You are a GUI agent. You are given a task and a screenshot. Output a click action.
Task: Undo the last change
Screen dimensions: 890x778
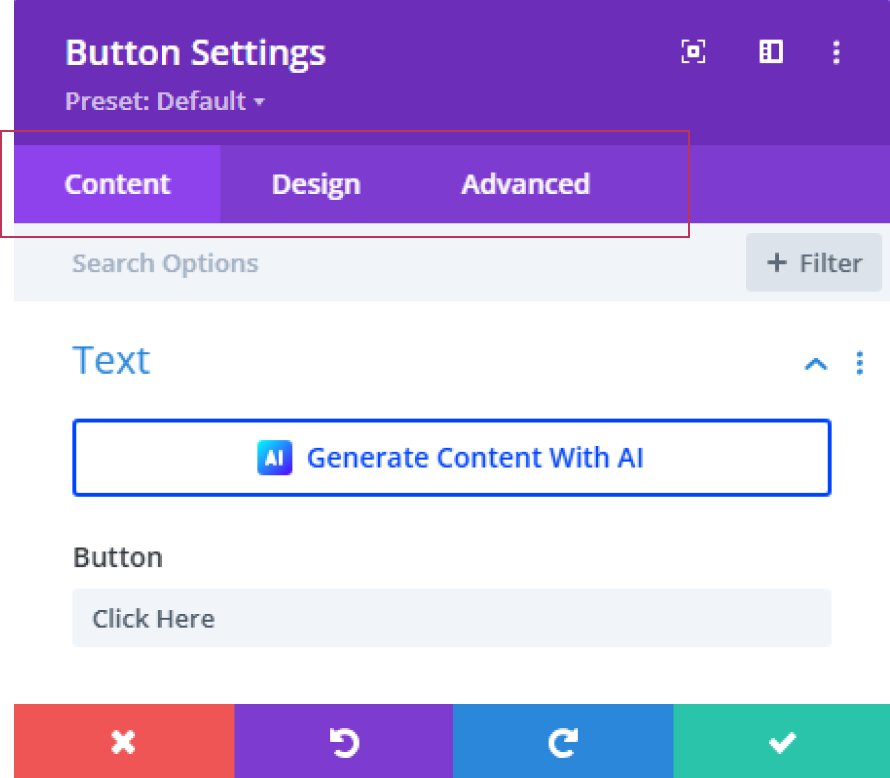point(343,741)
